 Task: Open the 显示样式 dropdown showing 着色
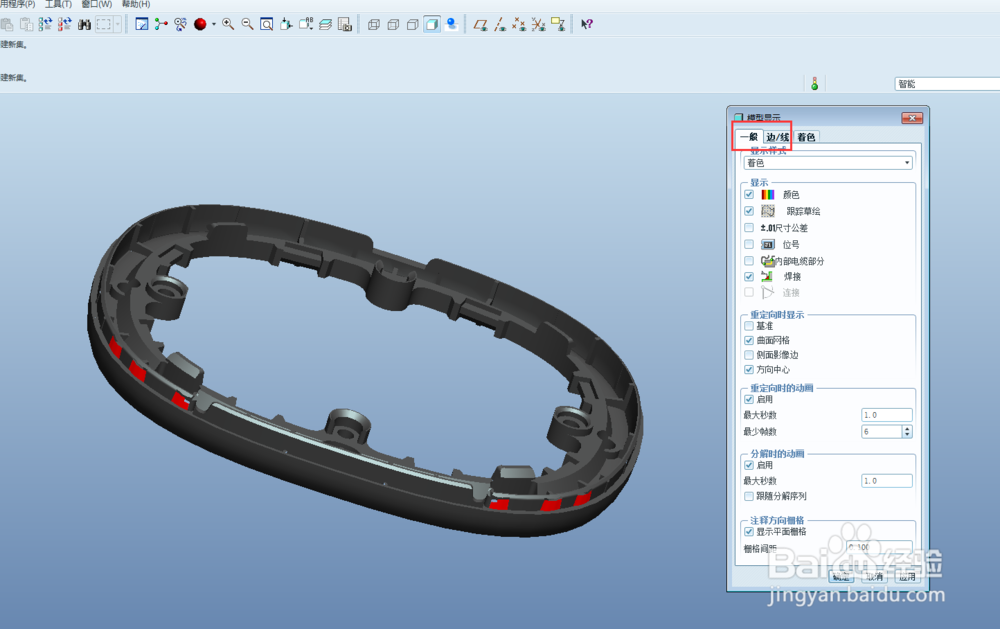[x=828, y=163]
